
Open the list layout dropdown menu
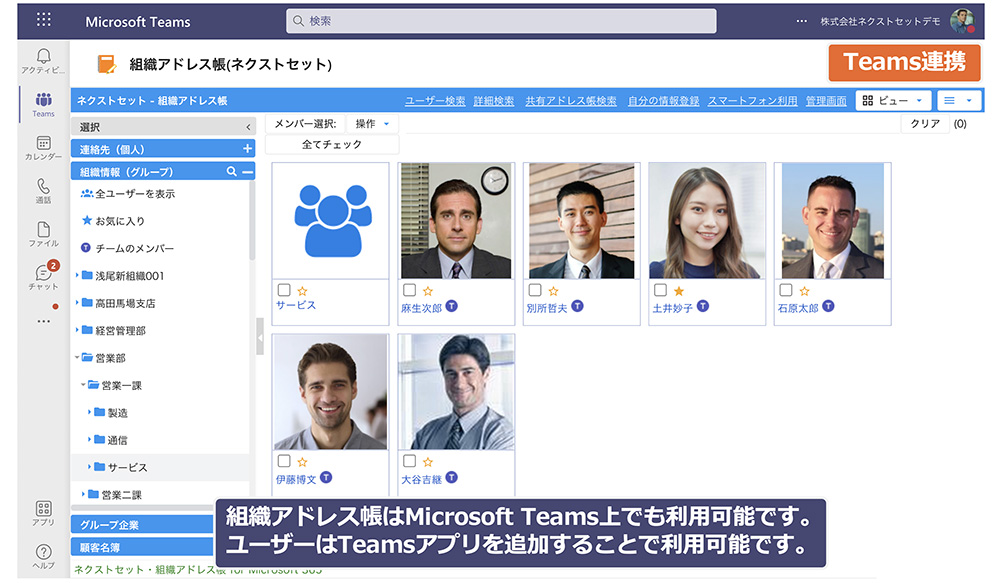point(959,100)
